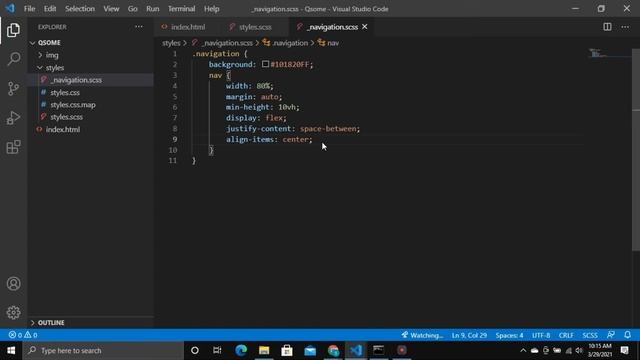Image resolution: width=640 pixels, height=360 pixels.
Task: Split the editor to the right
Action: (607, 27)
